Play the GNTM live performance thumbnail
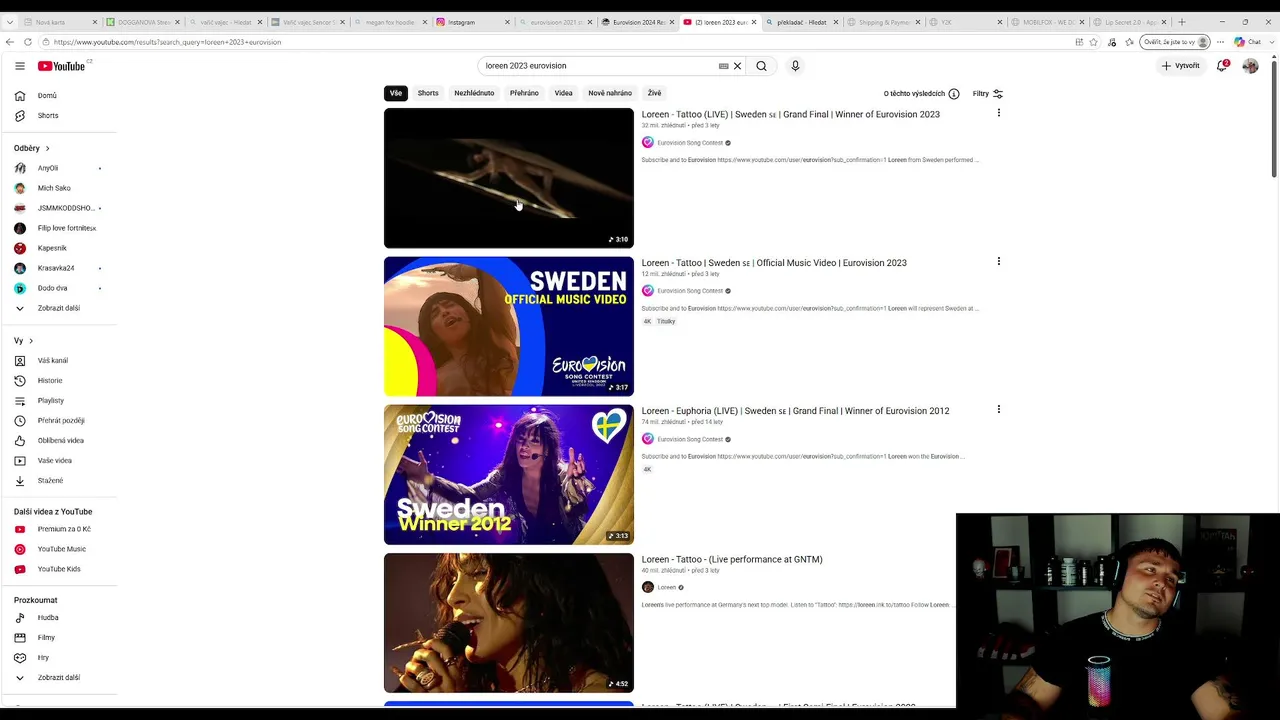The height and width of the screenshot is (720, 1280). pos(509,622)
